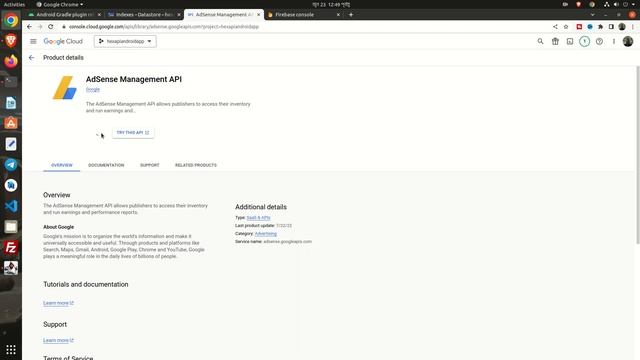Screen dimensions: 640x360
Task: Open the tab search chevron in Chrome
Action: 592,15
